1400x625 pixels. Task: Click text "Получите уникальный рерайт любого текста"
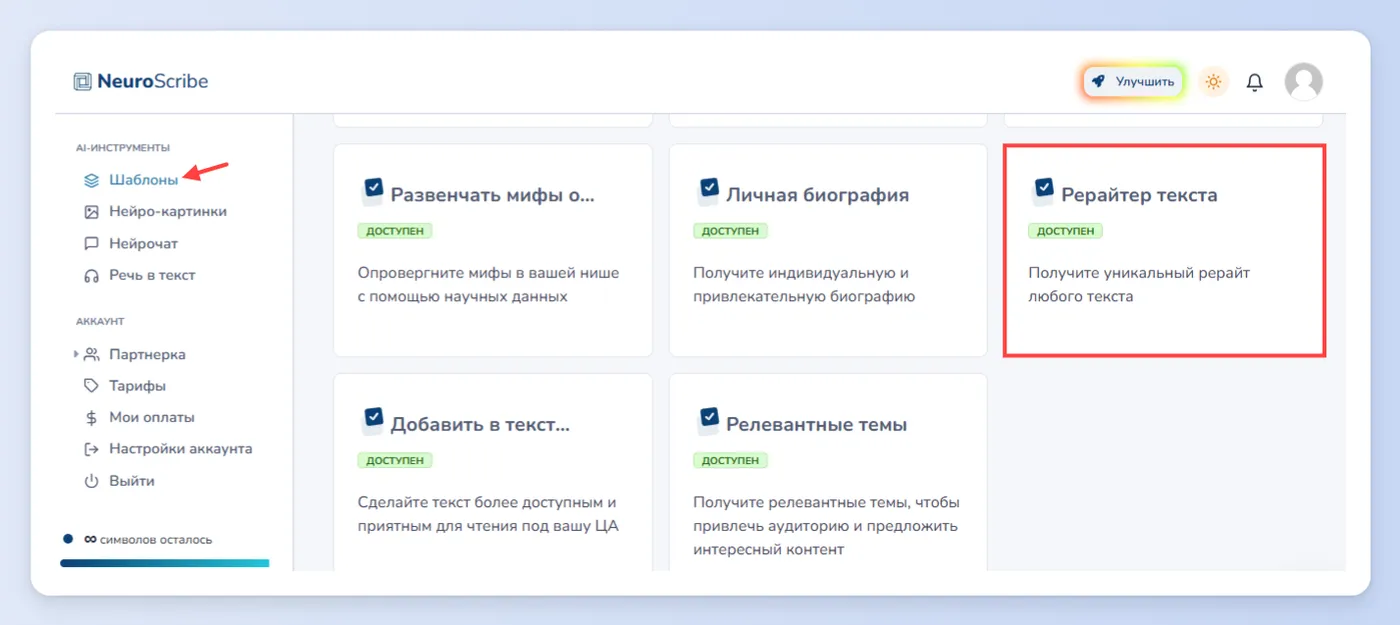1139,285
